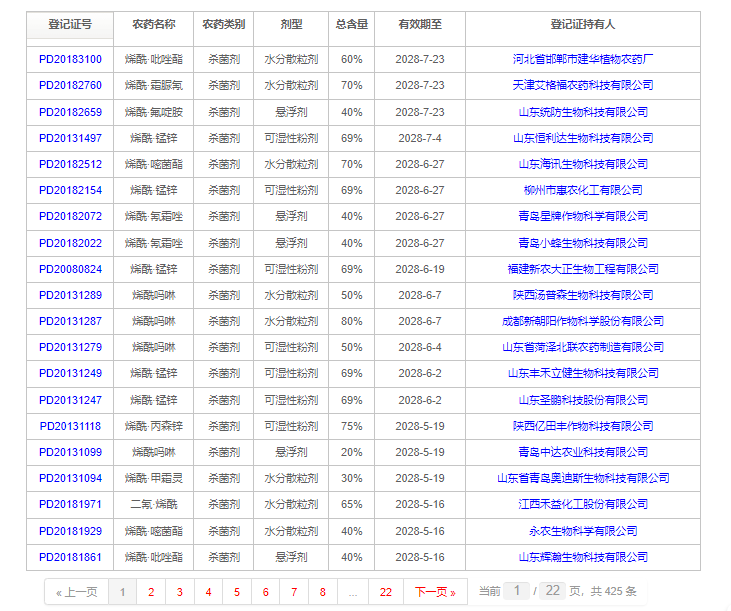This screenshot has height=611, width=731.
Task: Go to page 8
Action: pos(323,592)
